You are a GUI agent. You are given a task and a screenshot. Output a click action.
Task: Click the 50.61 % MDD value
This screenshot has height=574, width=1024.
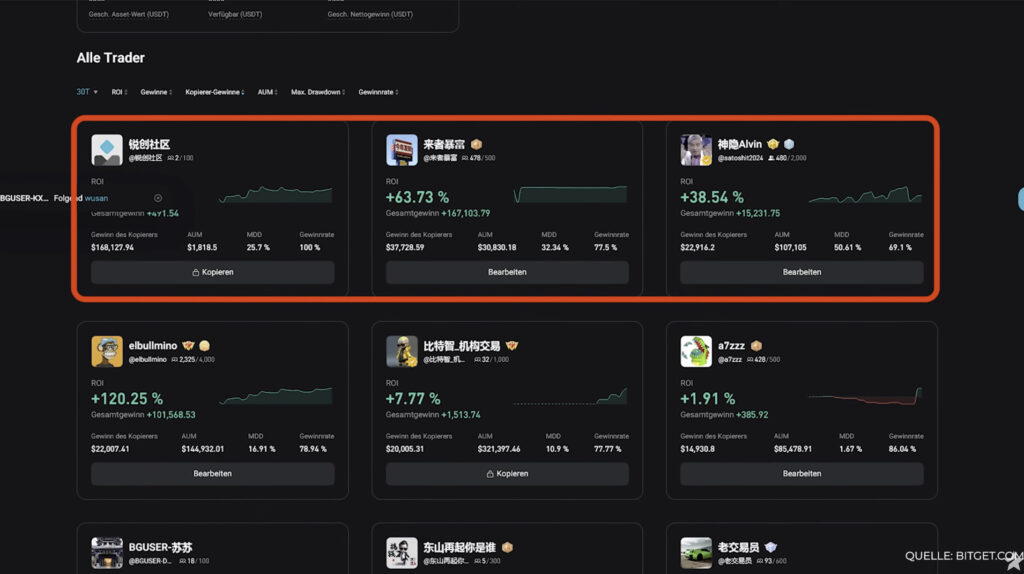pyautogui.click(x=847, y=247)
